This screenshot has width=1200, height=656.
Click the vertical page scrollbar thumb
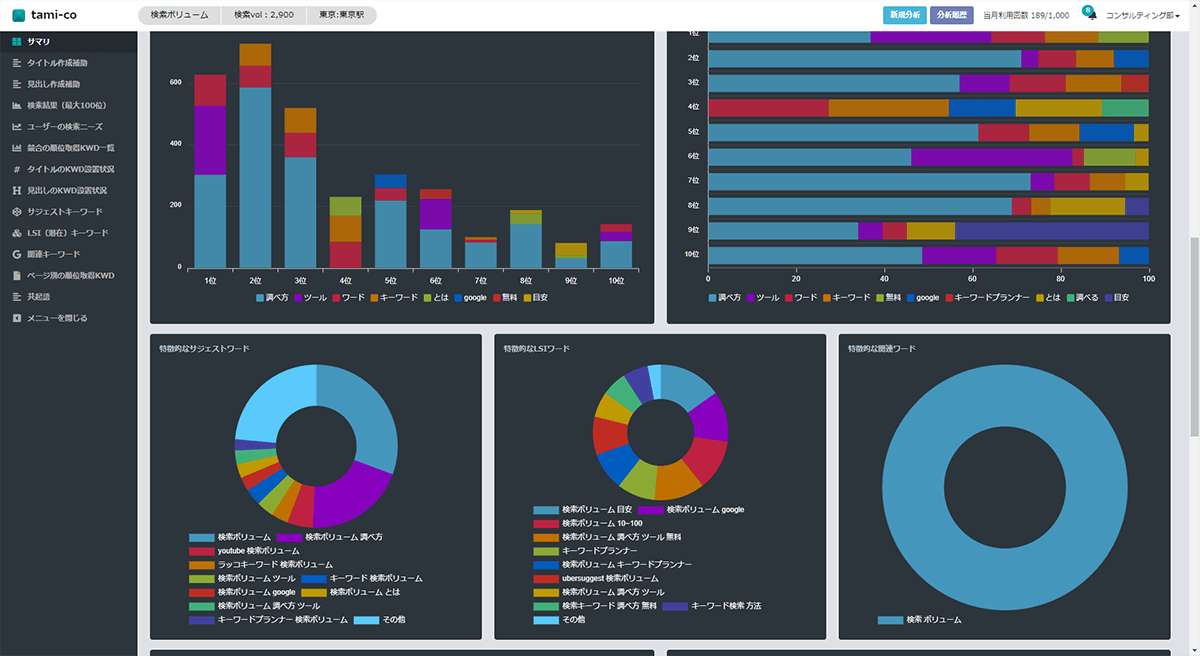tap(1194, 340)
